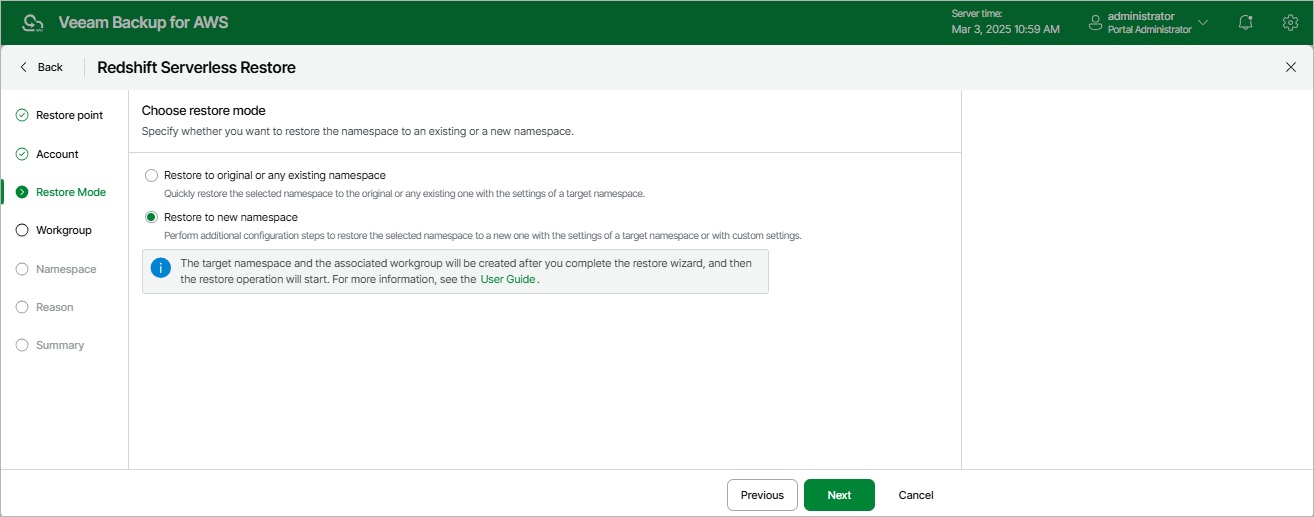Expand the administrator account dropdown
The width and height of the screenshot is (1314, 517).
tap(1203, 22)
